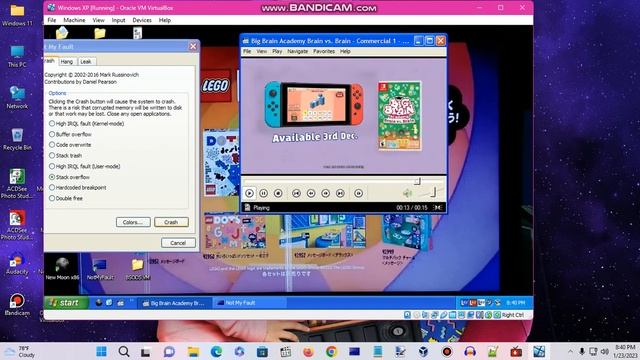The image size is (640, 360).
Task: Open Task View on Windows taskbar
Action: tap(145, 351)
